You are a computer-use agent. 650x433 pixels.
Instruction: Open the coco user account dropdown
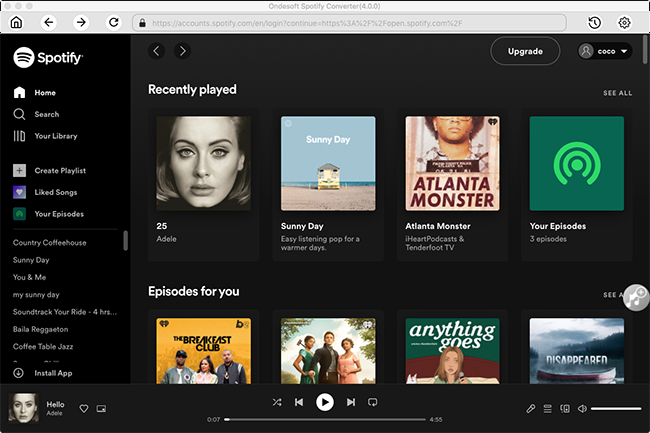604,51
